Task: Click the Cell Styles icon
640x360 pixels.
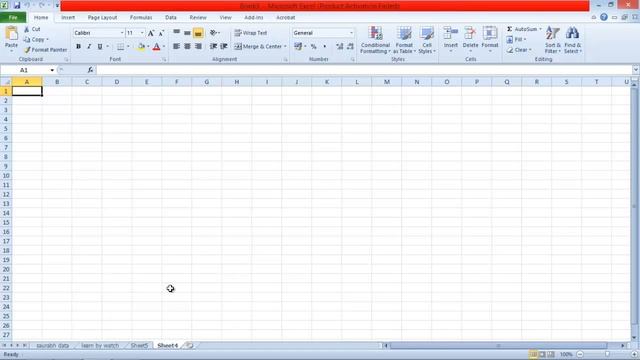Action: [427, 33]
